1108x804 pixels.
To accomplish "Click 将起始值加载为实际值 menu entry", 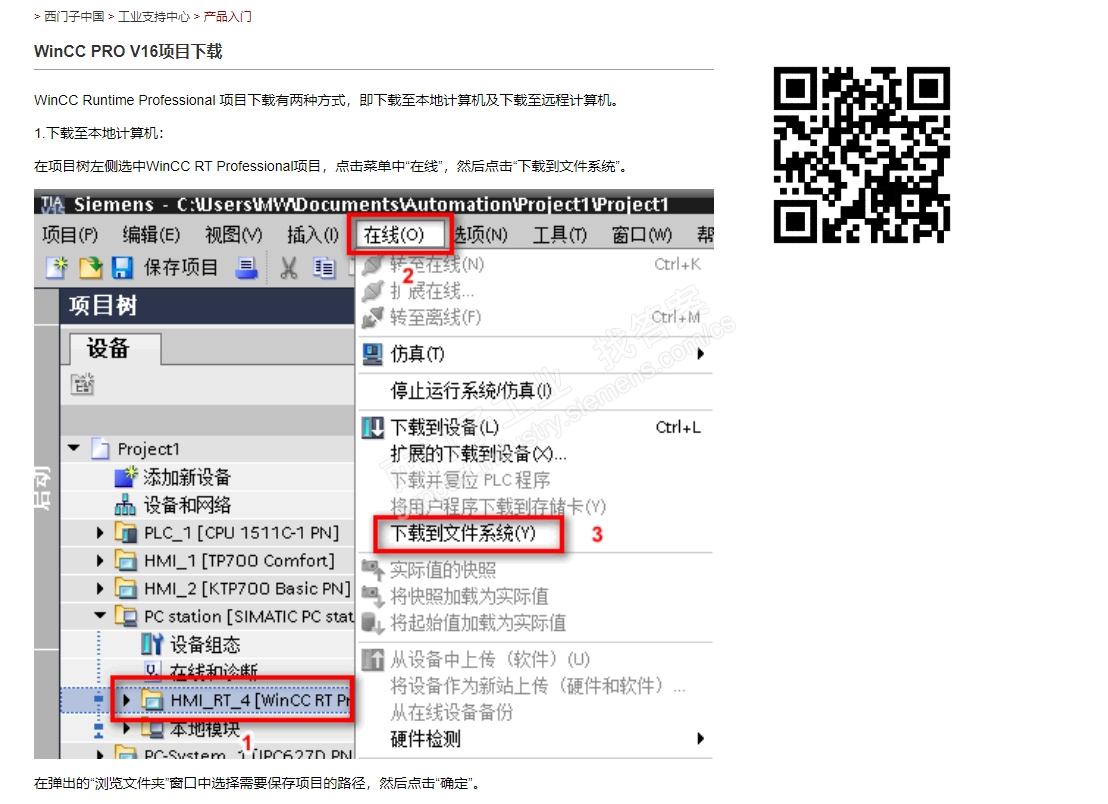I will click(x=478, y=623).
